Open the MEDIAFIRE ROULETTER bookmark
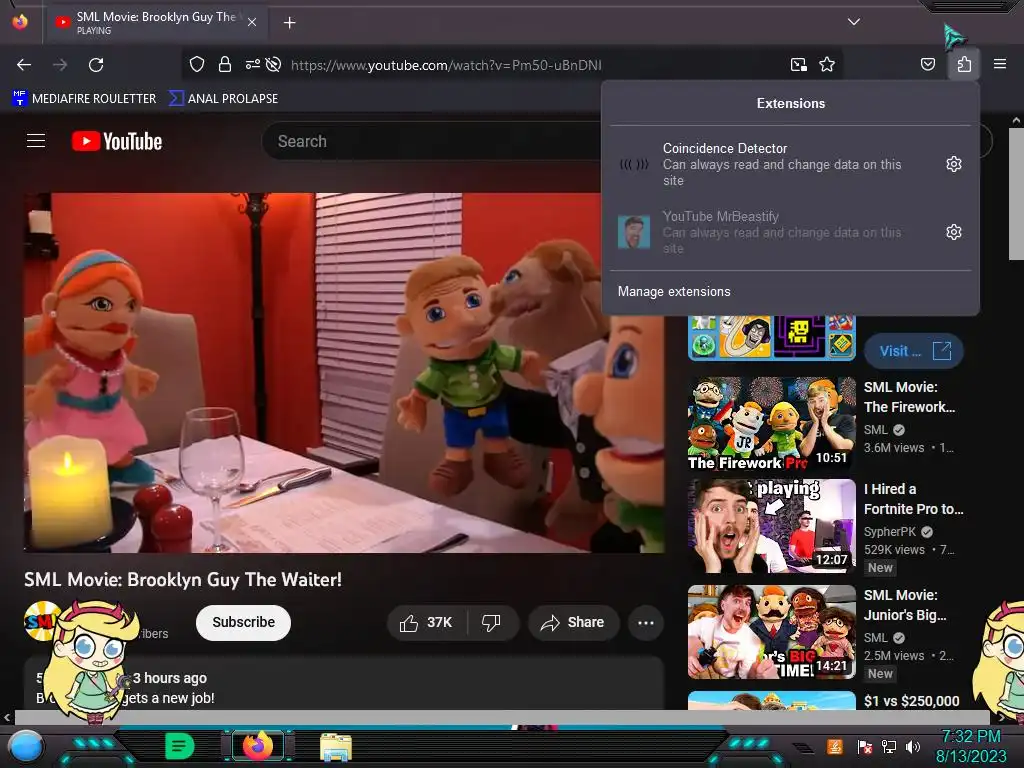 [84, 99]
